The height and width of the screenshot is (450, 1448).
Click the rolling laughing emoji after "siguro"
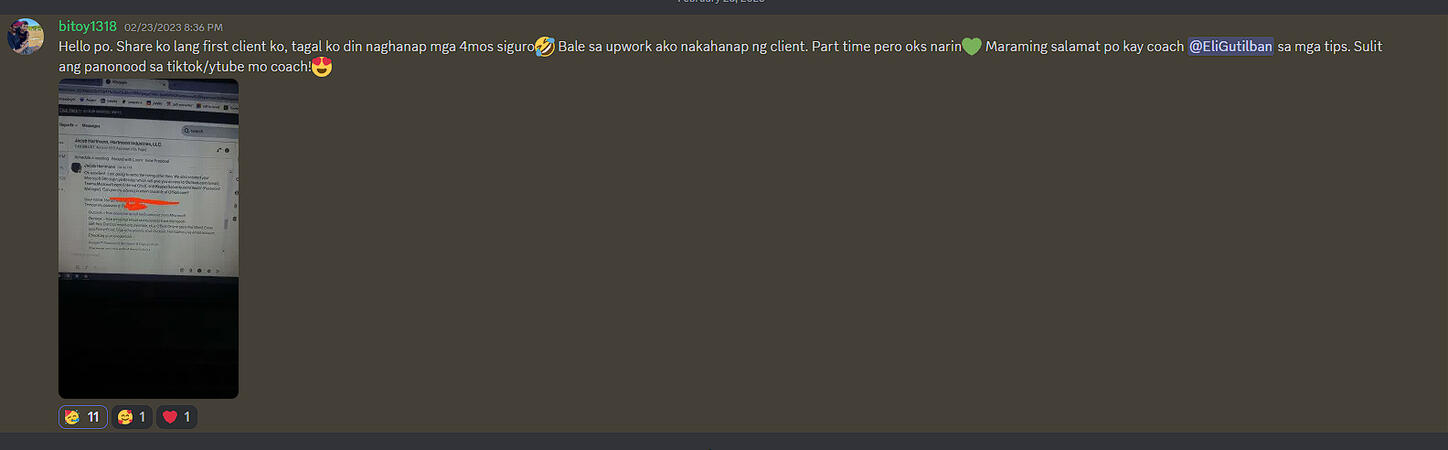point(545,46)
